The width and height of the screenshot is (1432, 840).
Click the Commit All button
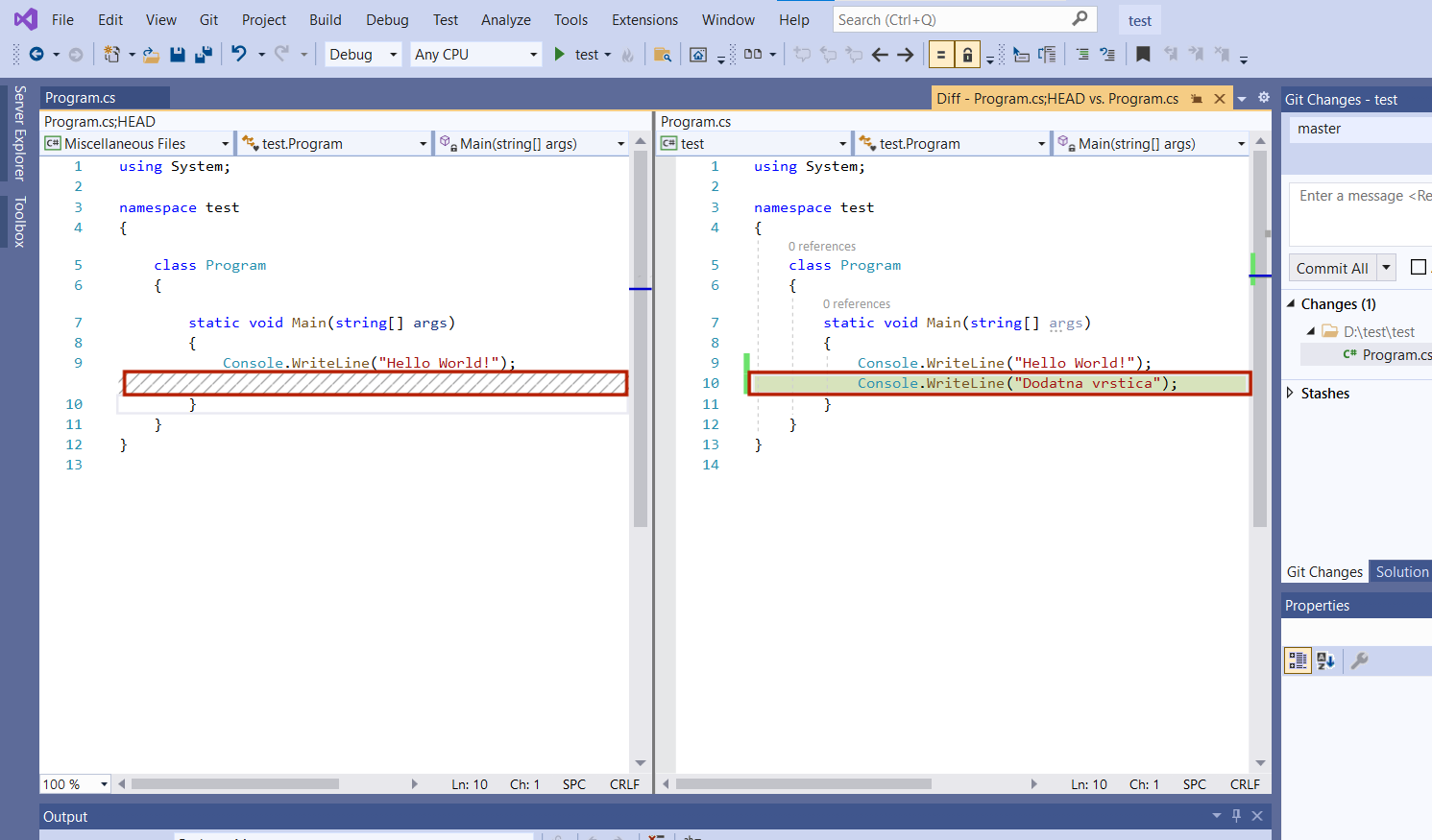pyautogui.click(x=1332, y=268)
